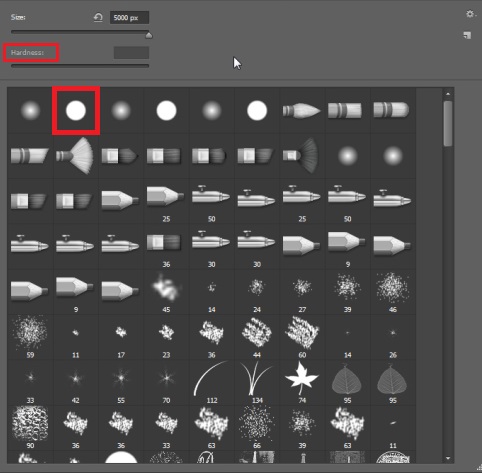Choose the cloud-like brush labeled 45
482x473 pixels.
pyautogui.click(x=166, y=291)
